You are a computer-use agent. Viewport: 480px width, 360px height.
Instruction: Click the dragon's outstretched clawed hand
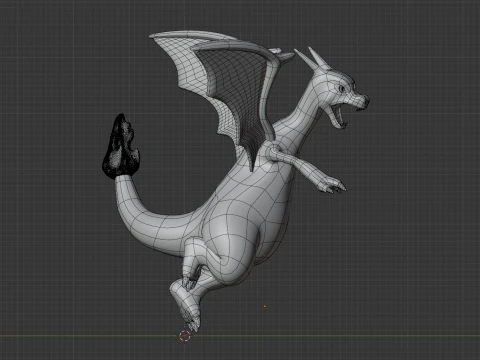332,185
